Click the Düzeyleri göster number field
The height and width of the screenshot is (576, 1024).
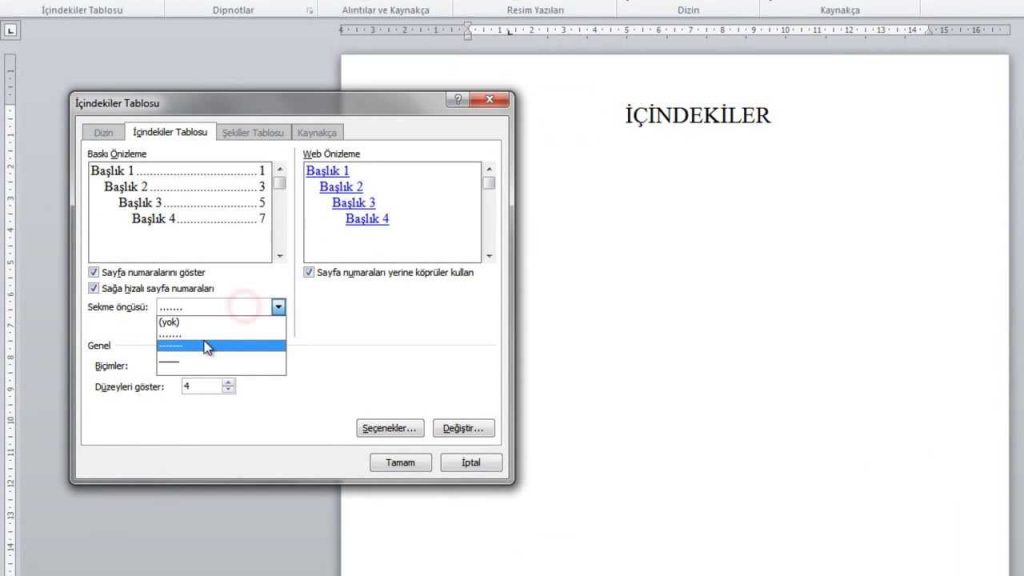(x=201, y=386)
